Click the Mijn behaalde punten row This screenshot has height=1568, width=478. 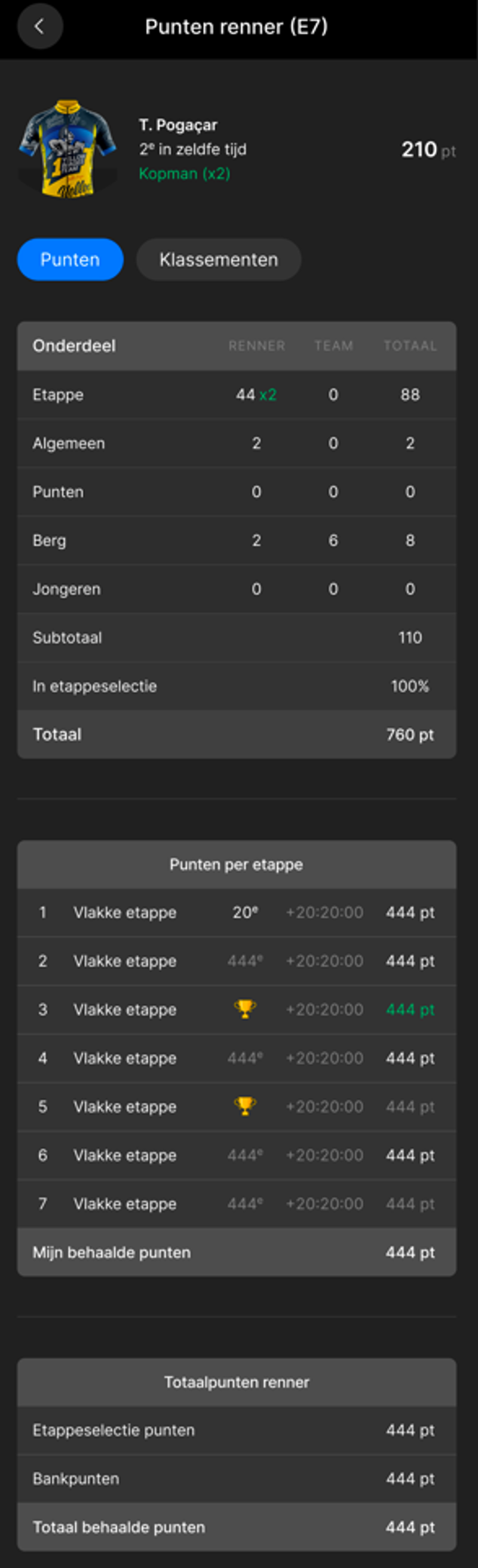[236, 1252]
